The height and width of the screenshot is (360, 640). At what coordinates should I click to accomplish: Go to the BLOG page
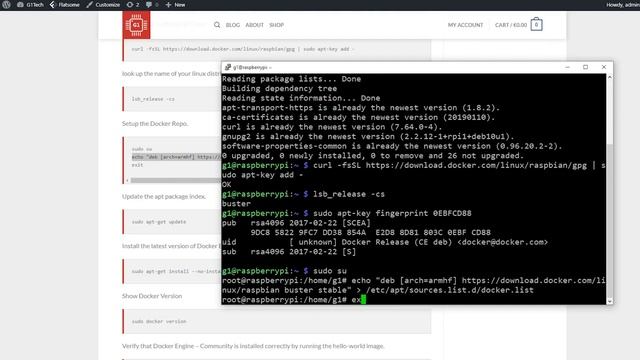click(x=233, y=25)
